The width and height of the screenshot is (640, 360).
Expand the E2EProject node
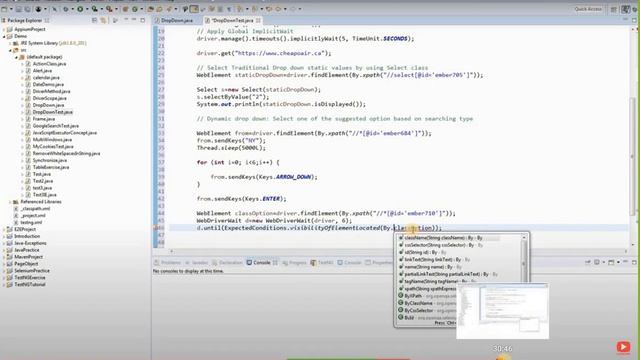(4, 229)
